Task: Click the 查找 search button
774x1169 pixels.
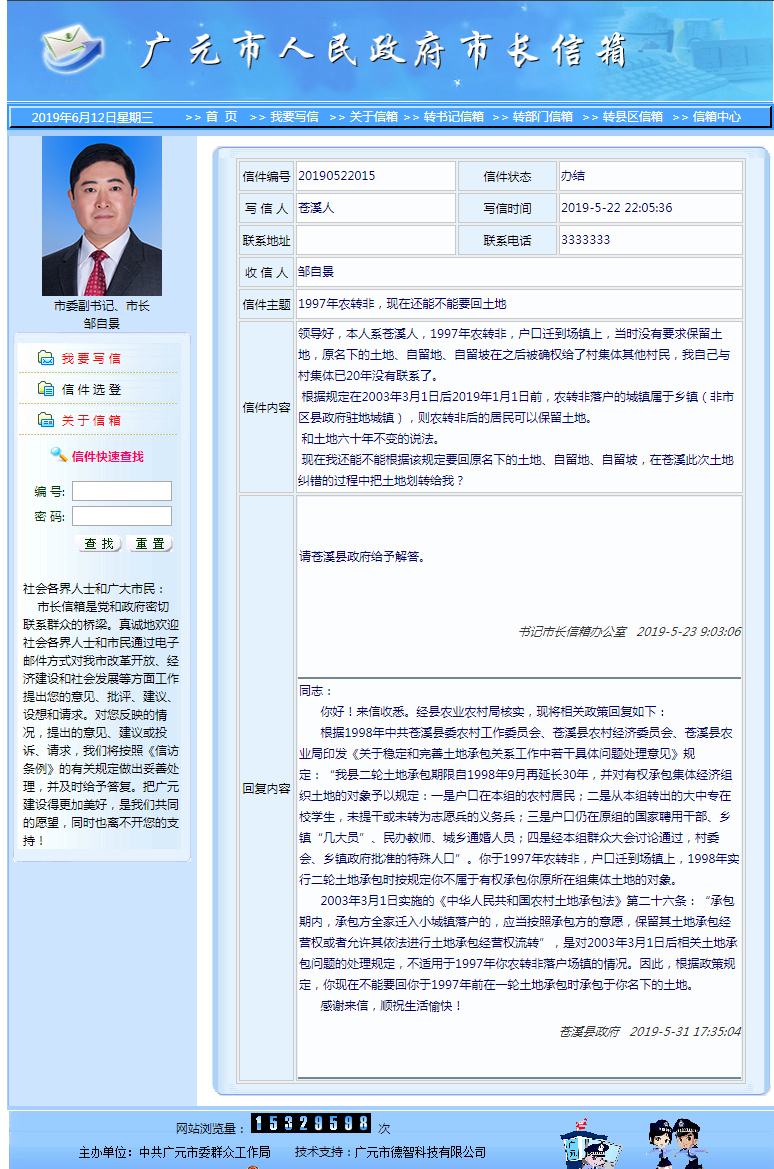Action: click(98, 543)
